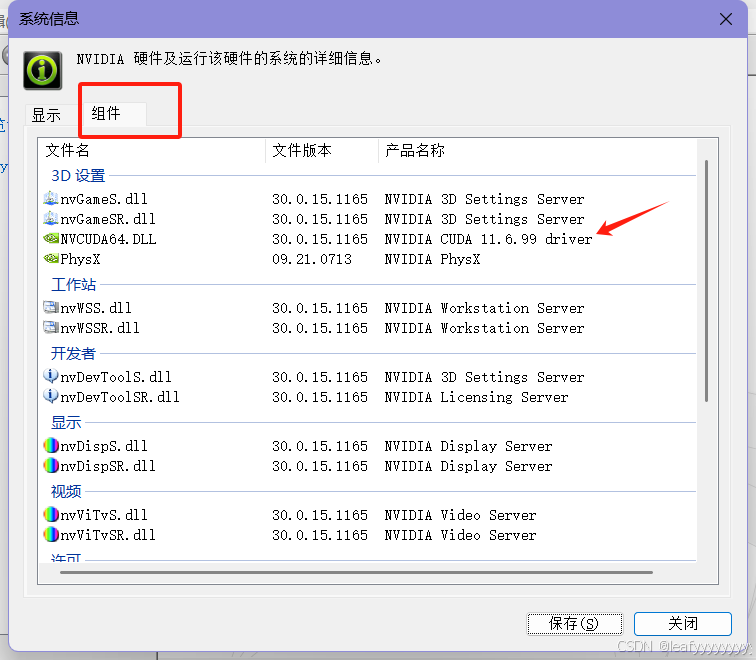
Task: Sort by the 文件名 column header
Action: 151,150
